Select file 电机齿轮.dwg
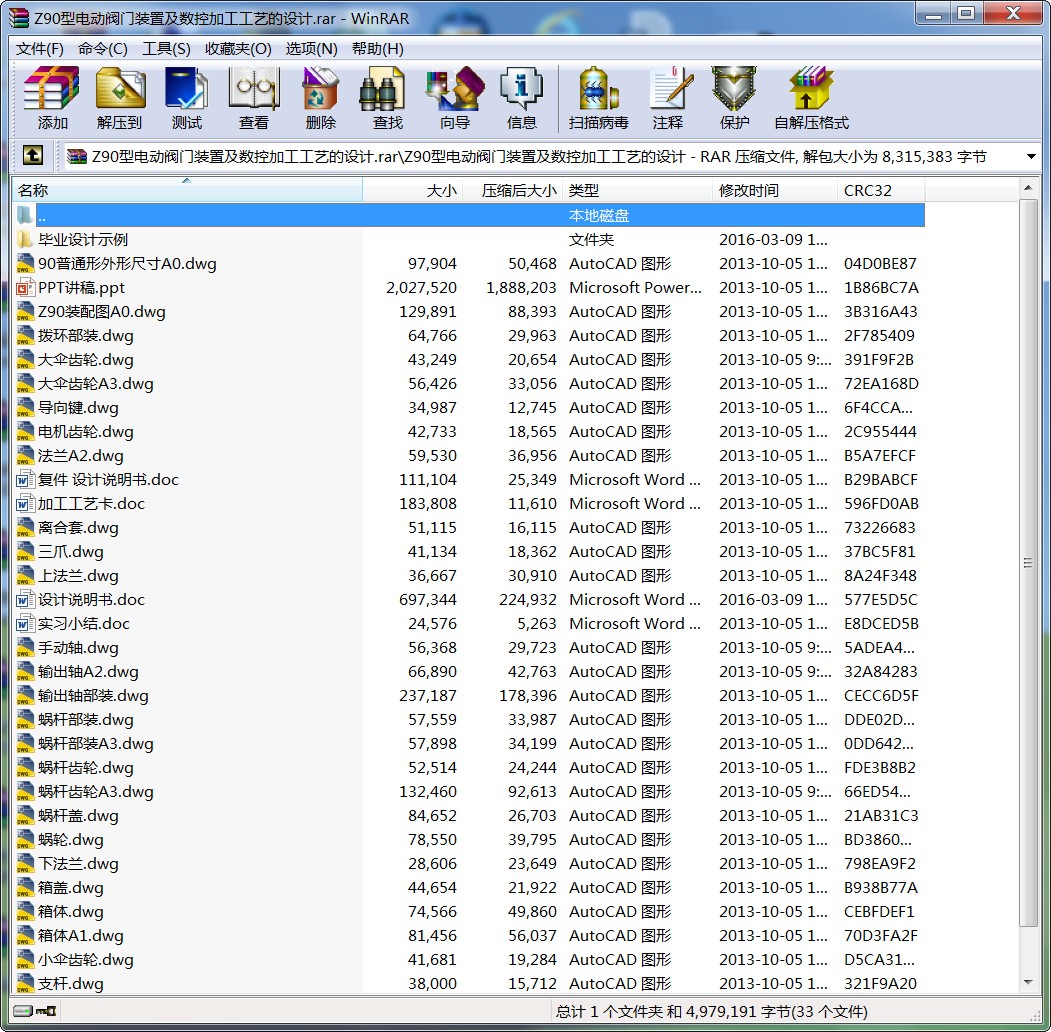 (85, 432)
